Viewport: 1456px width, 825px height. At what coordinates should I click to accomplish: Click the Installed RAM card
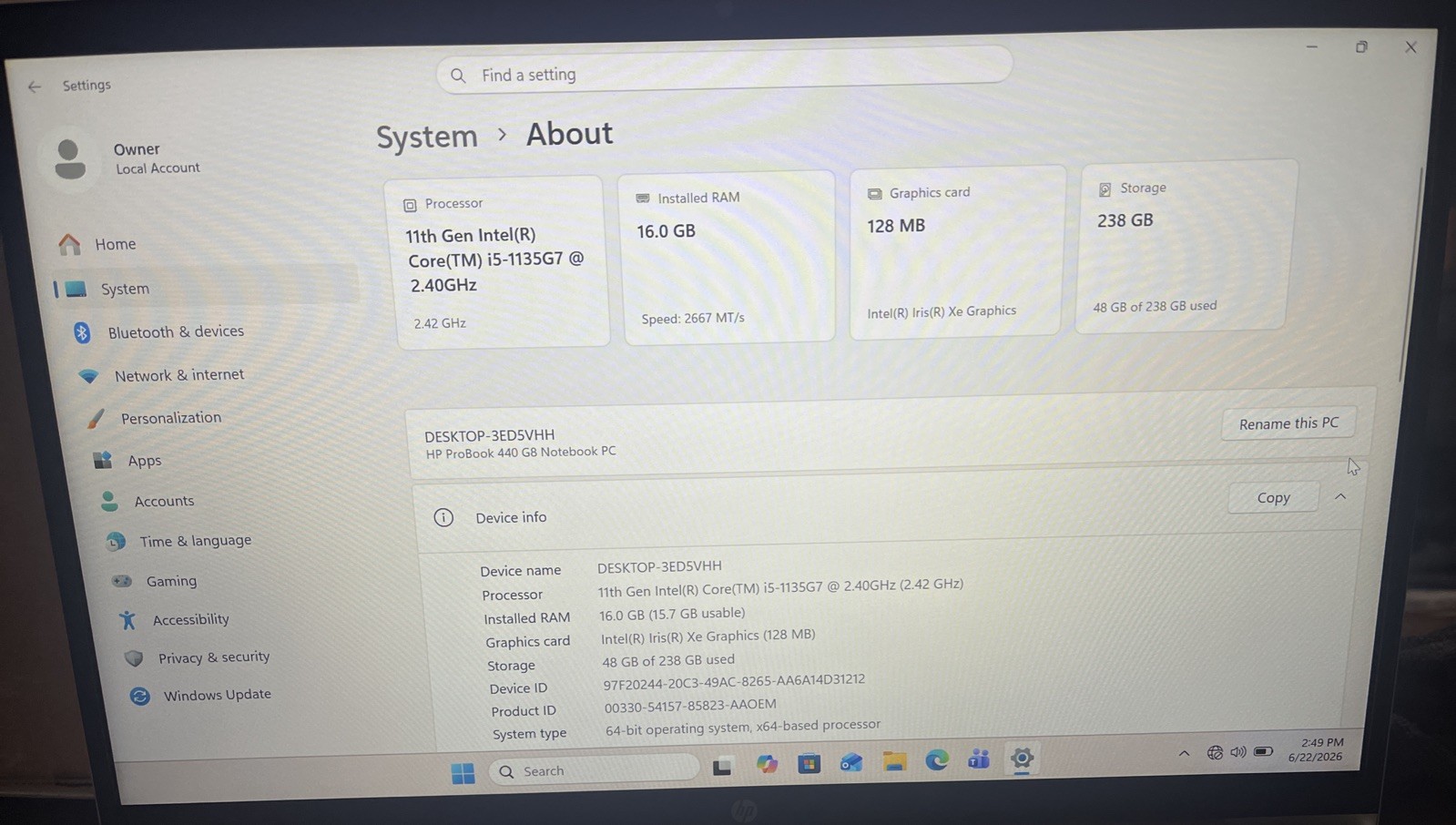point(728,257)
